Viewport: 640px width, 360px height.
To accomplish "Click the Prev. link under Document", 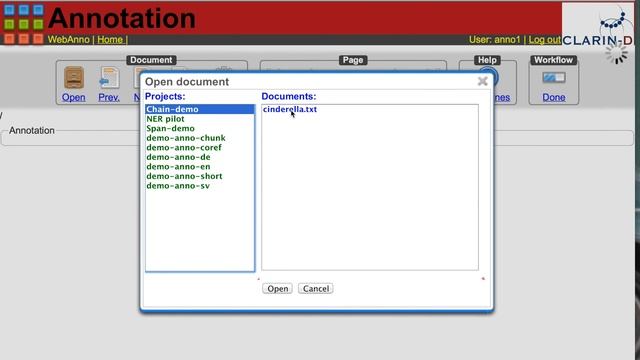I will [109, 97].
